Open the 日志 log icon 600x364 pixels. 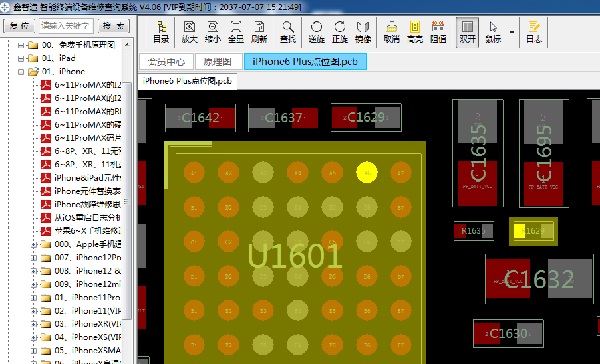[534, 32]
